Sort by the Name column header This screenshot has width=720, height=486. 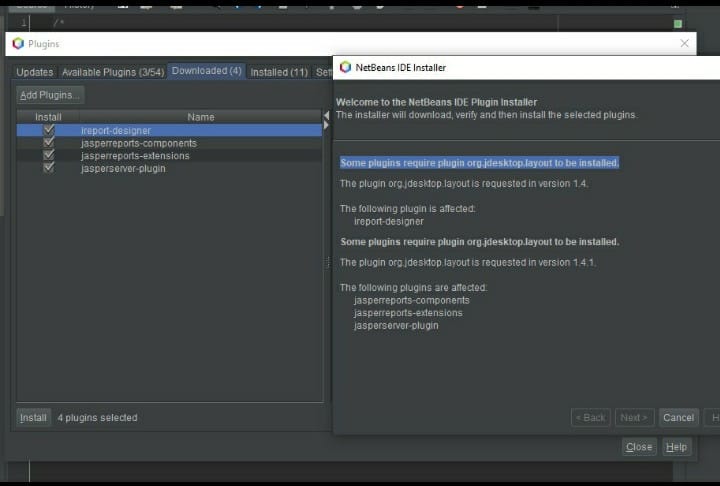coord(201,117)
